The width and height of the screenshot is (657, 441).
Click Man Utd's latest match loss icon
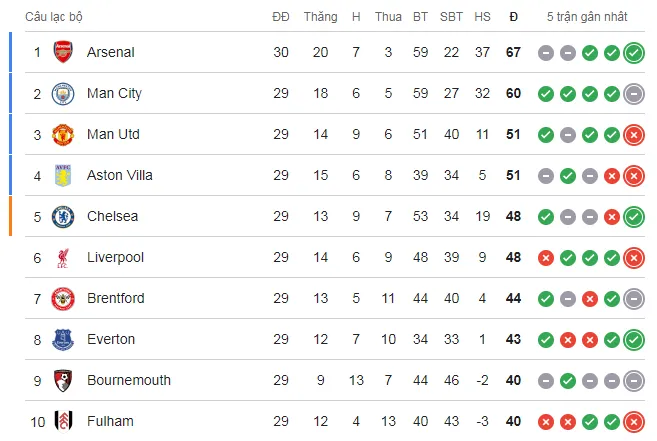633,135
